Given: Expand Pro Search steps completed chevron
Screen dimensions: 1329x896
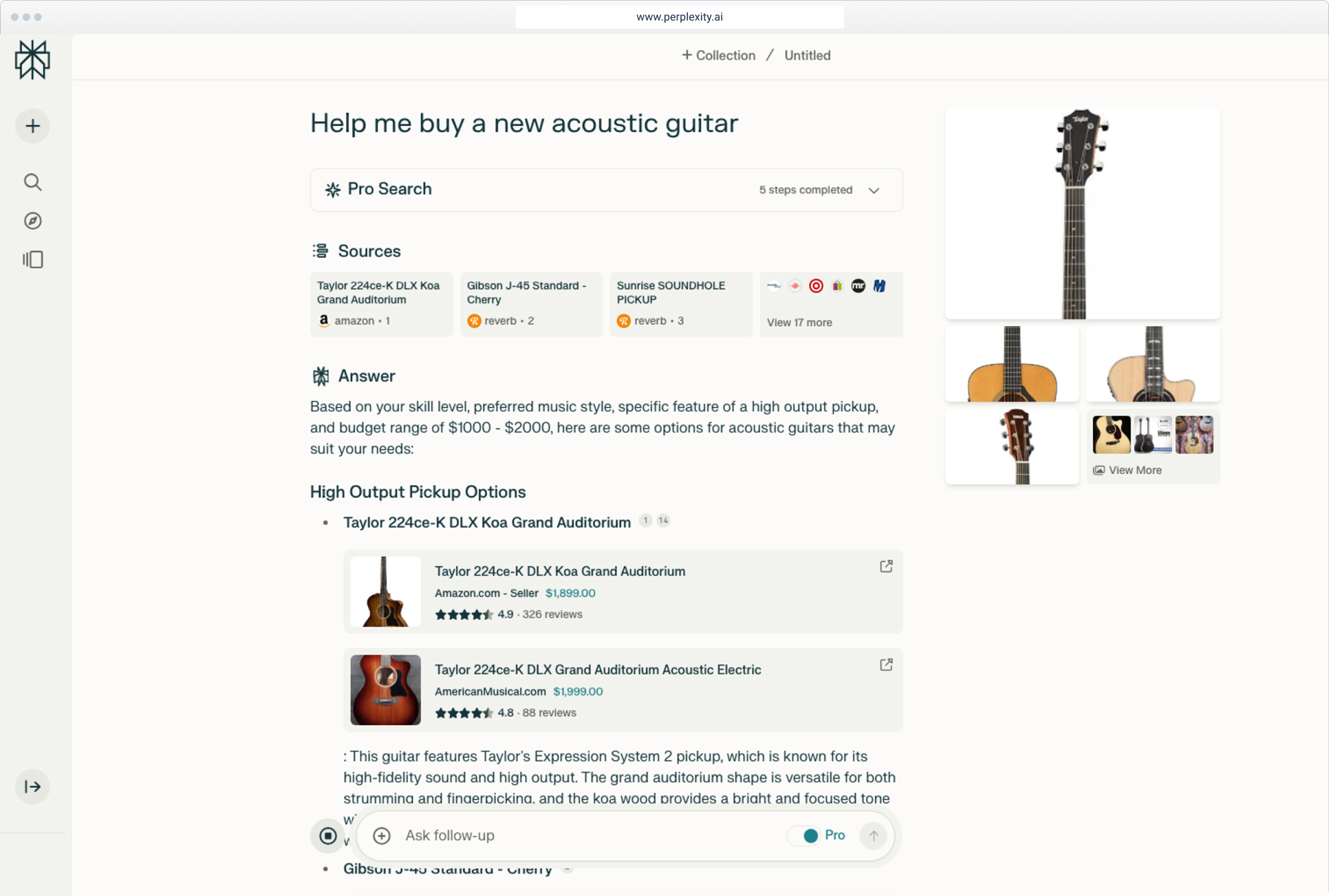Looking at the screenshot, I should point(873,190).
